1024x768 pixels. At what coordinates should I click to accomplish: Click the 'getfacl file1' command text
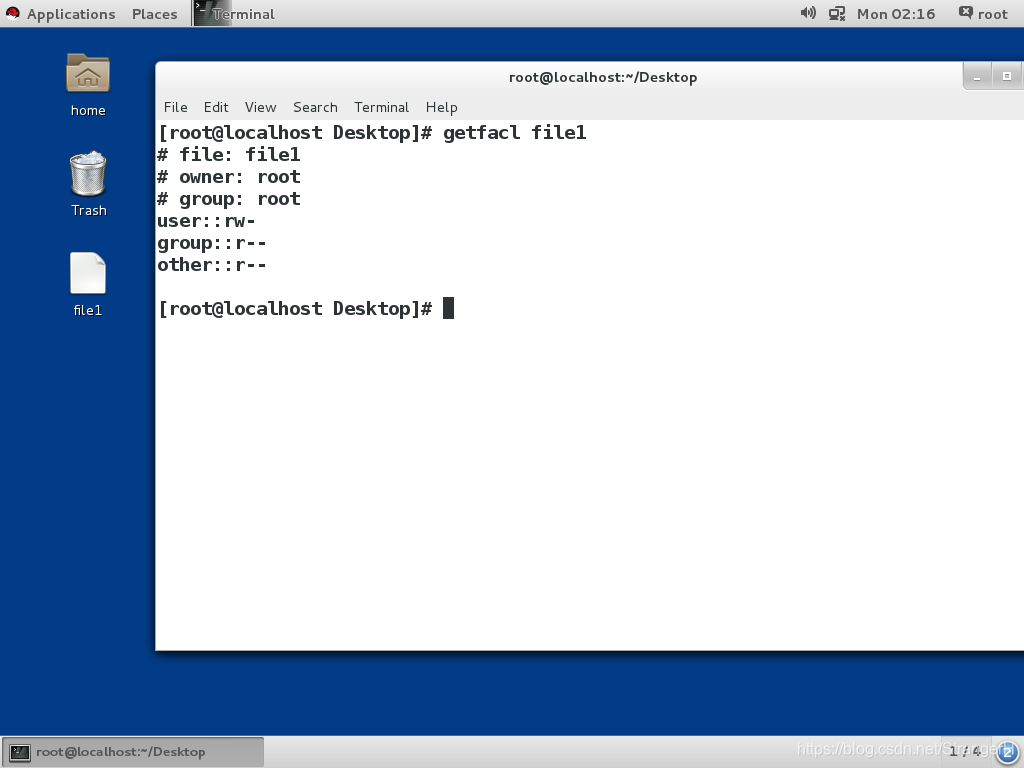tap(515, 133)
